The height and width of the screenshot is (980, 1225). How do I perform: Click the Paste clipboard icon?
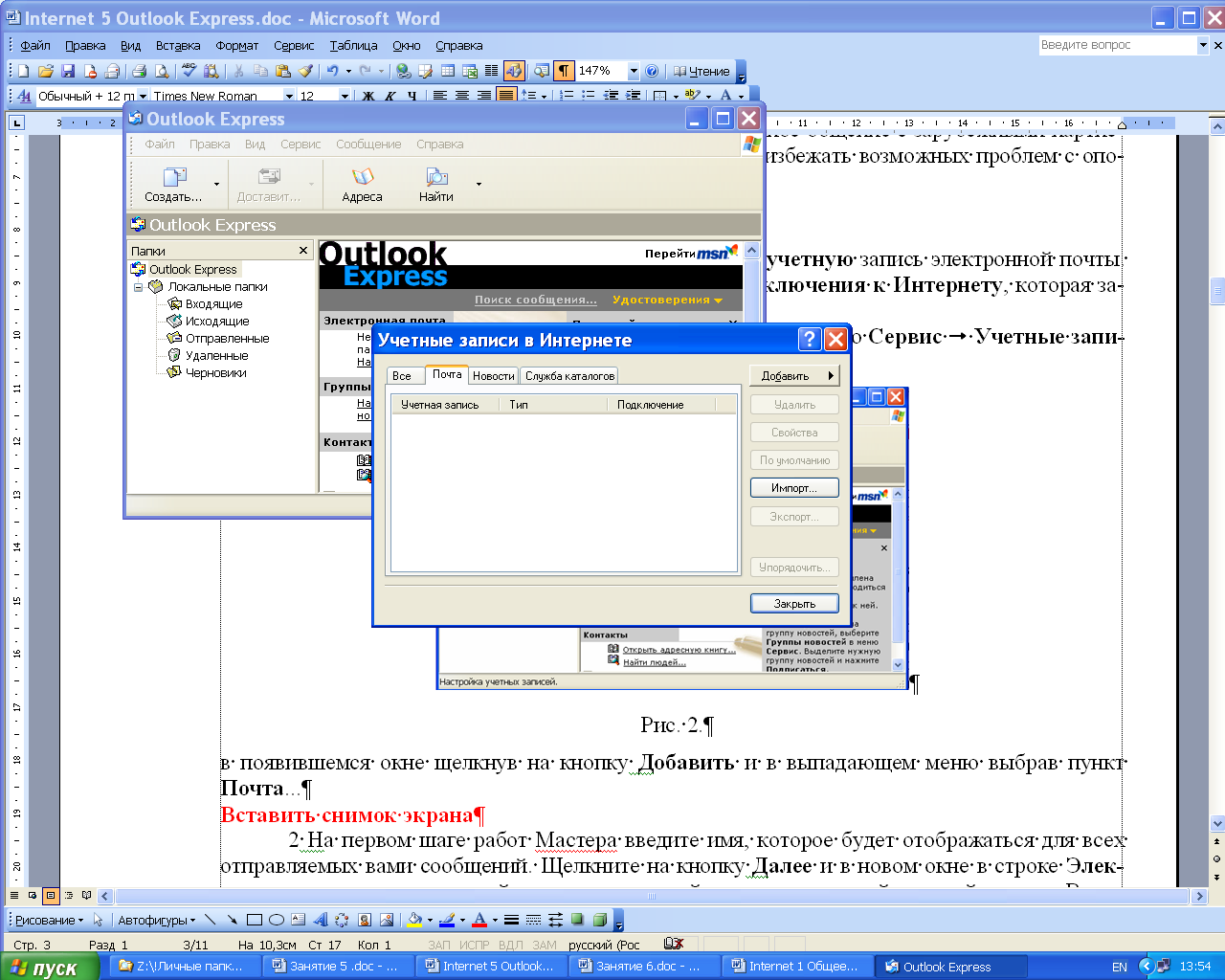283,71
